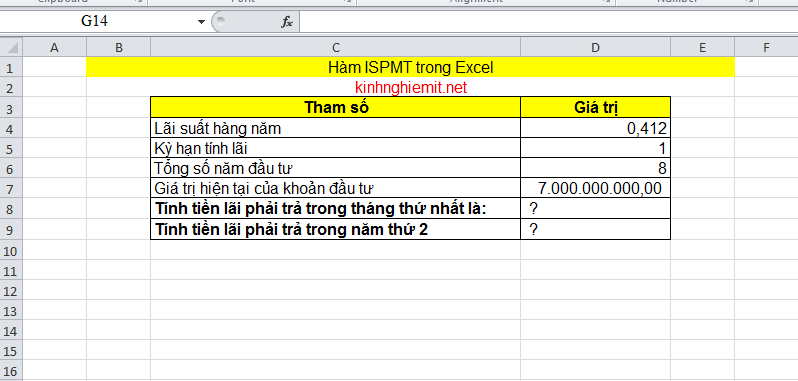Select the '?' cell in row 8

point(595,209)
